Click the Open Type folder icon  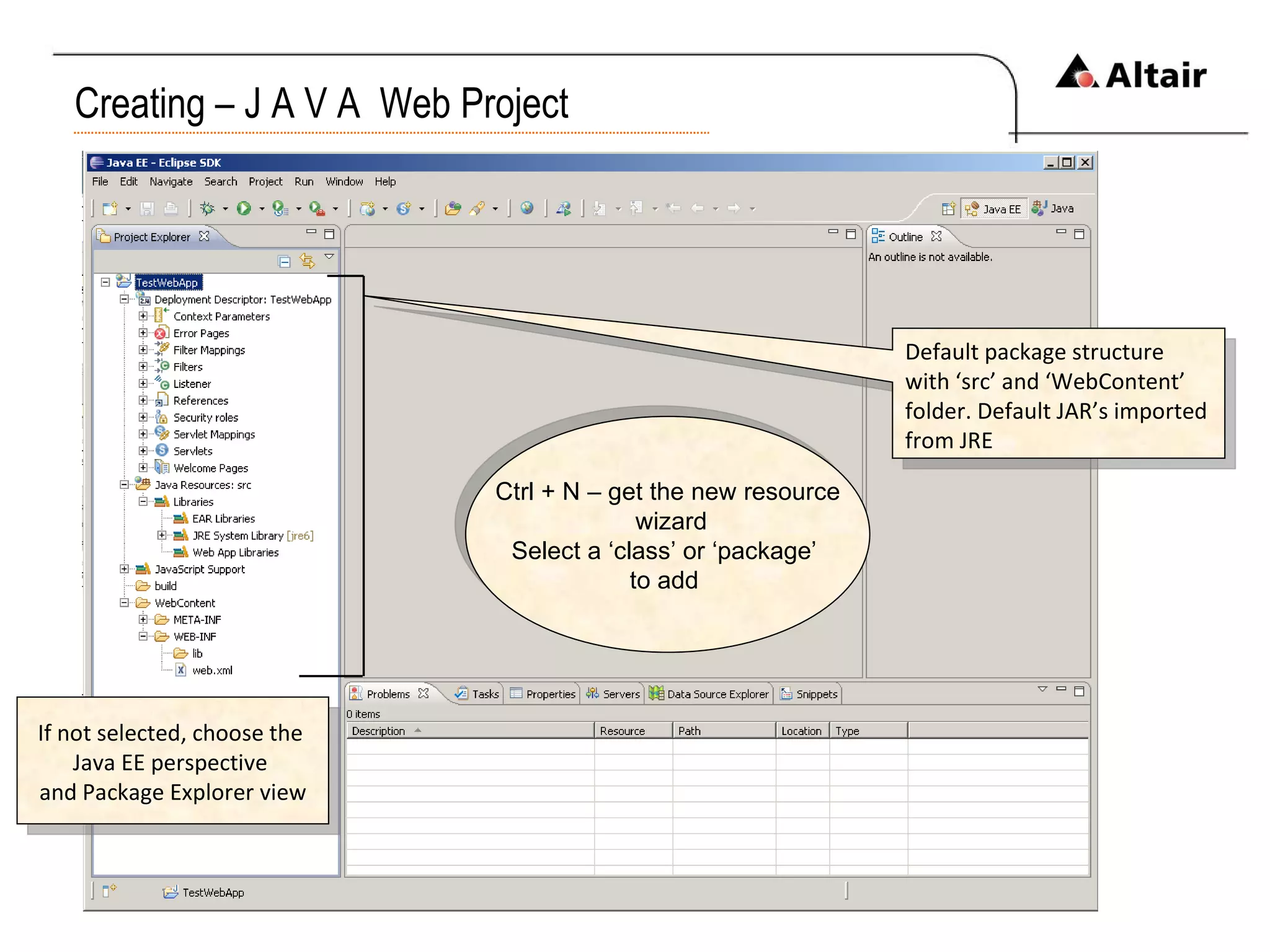[x=453, y=209]
